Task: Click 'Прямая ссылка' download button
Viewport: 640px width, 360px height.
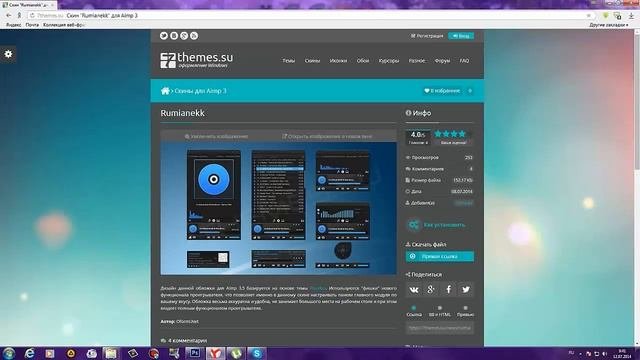Action: point(440,256)
